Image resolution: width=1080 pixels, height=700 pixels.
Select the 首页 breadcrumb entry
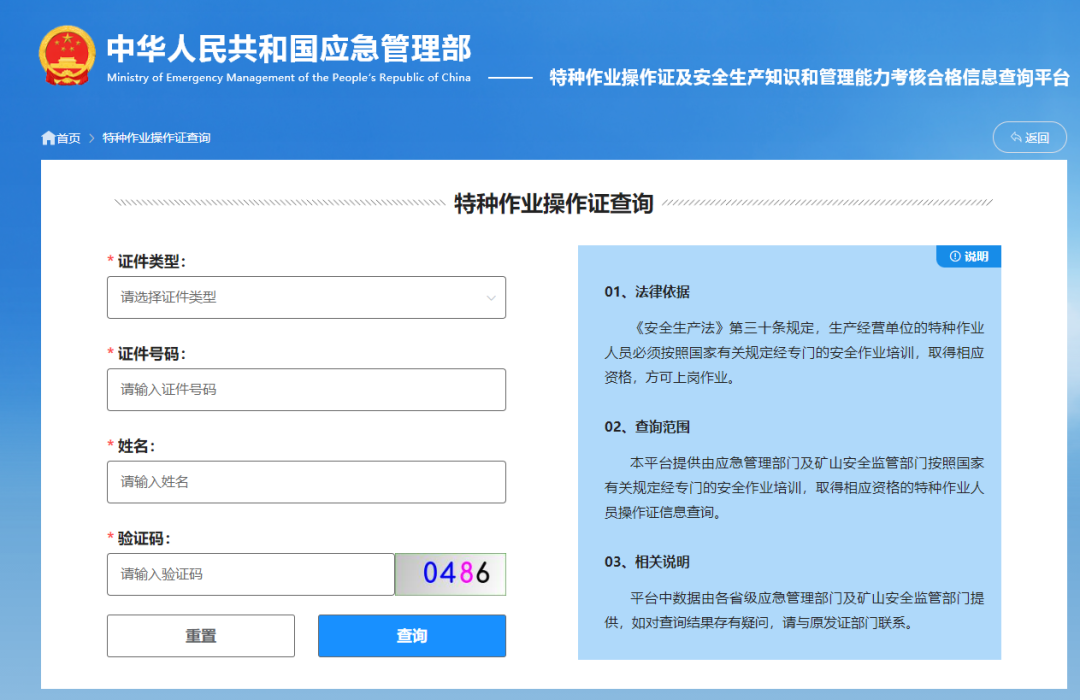pyautogui.click(x=65, y=137)
